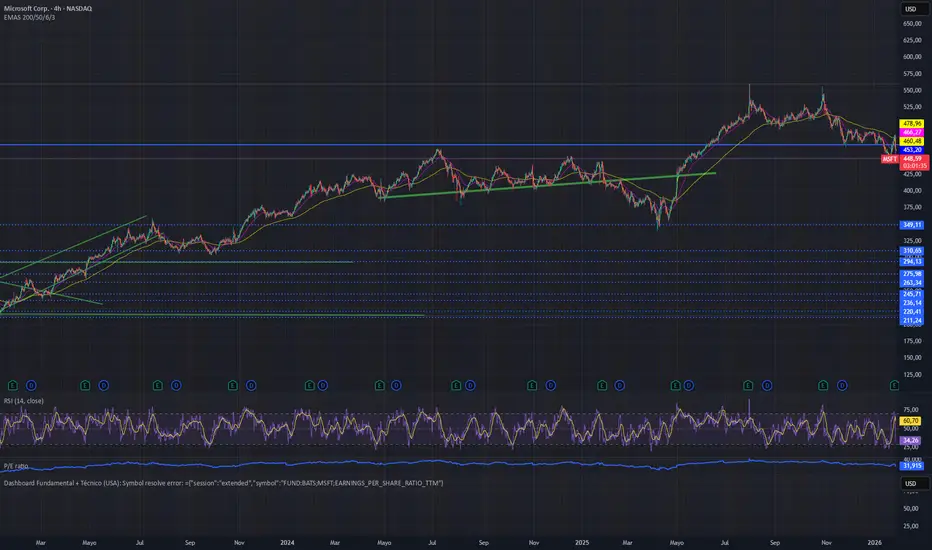Open the earnings E marker just before Mayo 2023
The width and height of the screenshot is (932, 550).
point(85,385)
